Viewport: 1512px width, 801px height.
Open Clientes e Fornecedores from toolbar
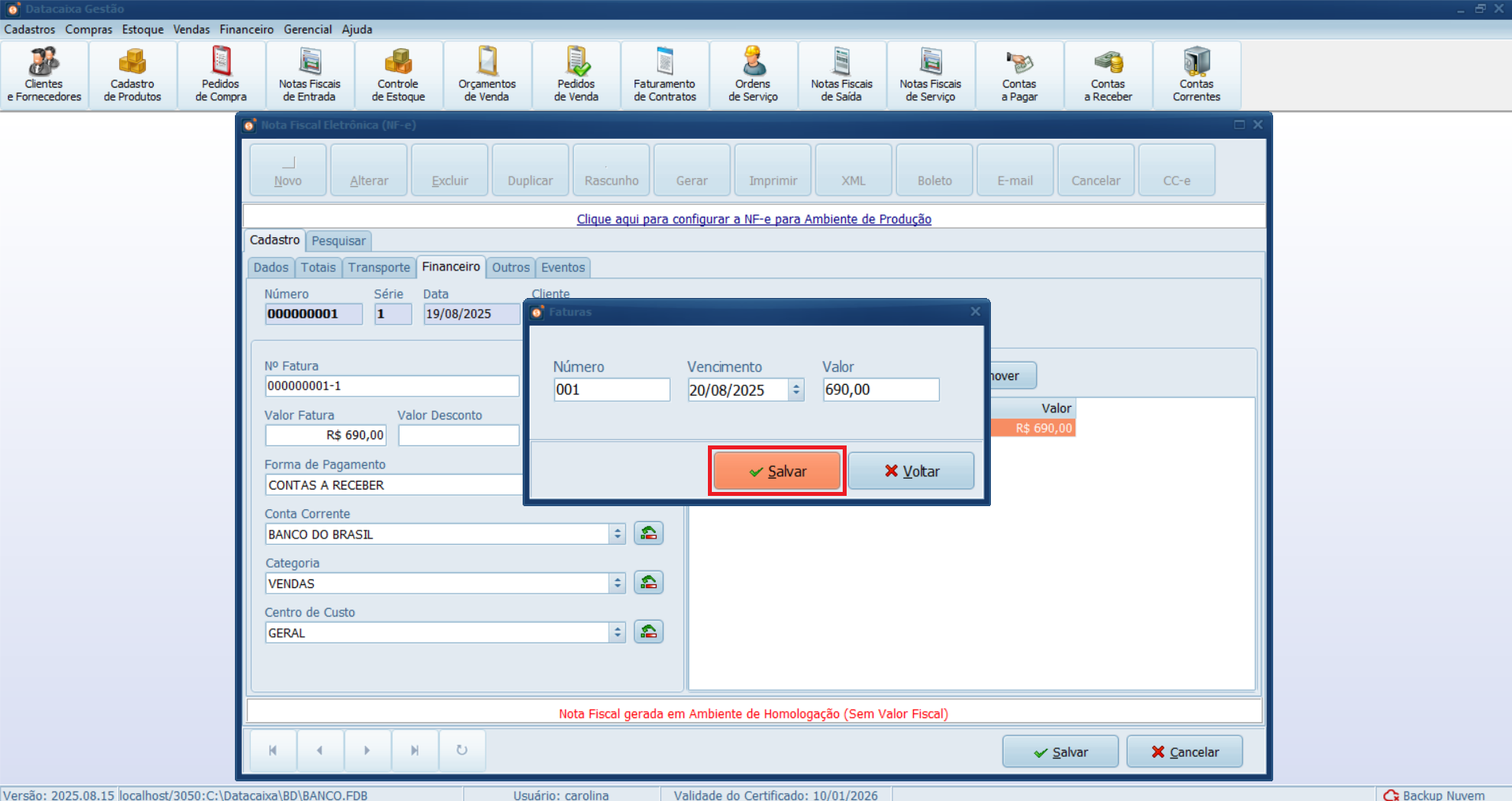44,76
